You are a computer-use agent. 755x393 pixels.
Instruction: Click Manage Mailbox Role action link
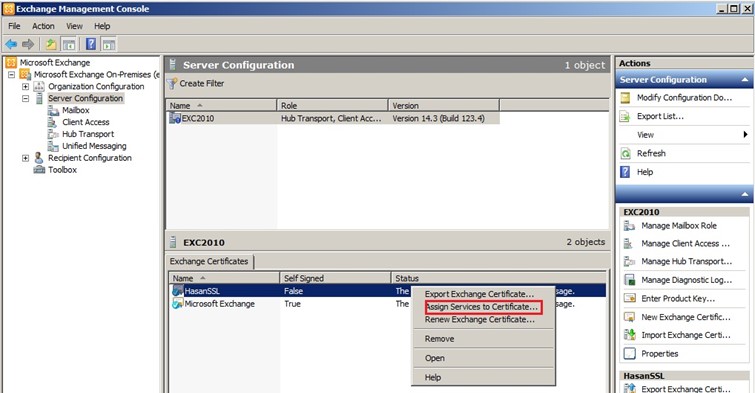click(679, 225)
